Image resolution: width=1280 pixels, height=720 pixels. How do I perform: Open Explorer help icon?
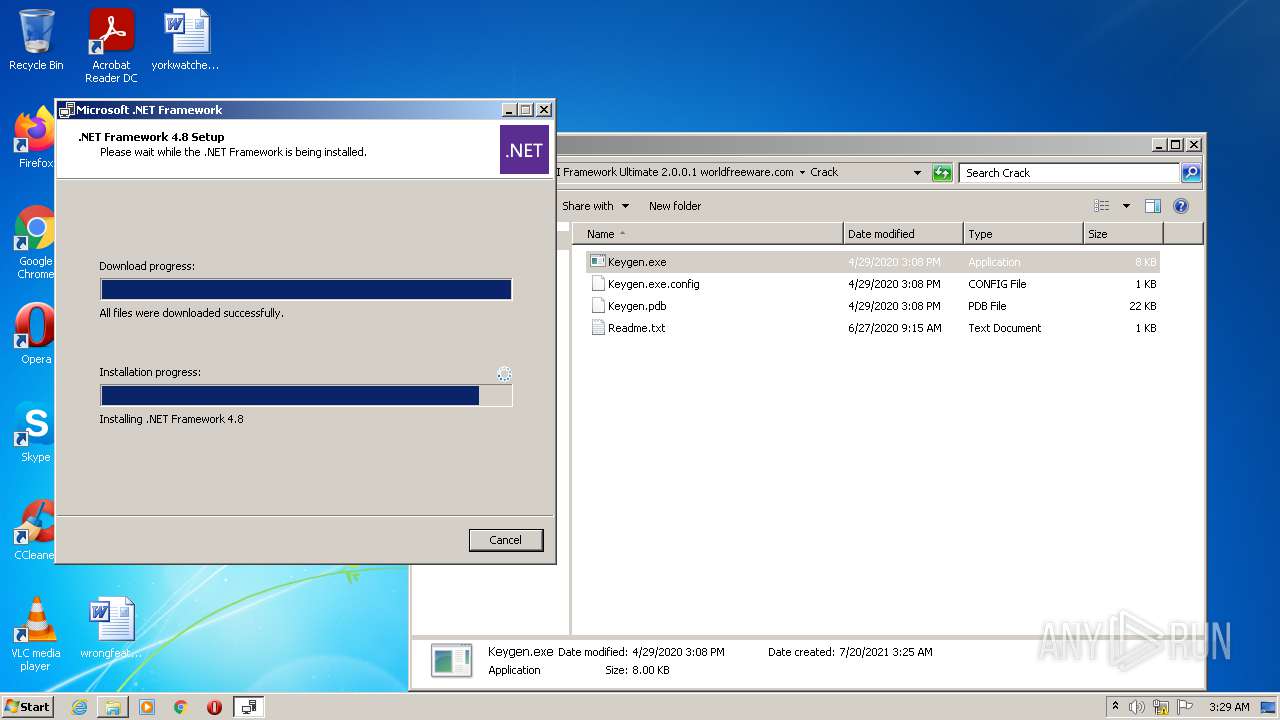[1180, 206]
